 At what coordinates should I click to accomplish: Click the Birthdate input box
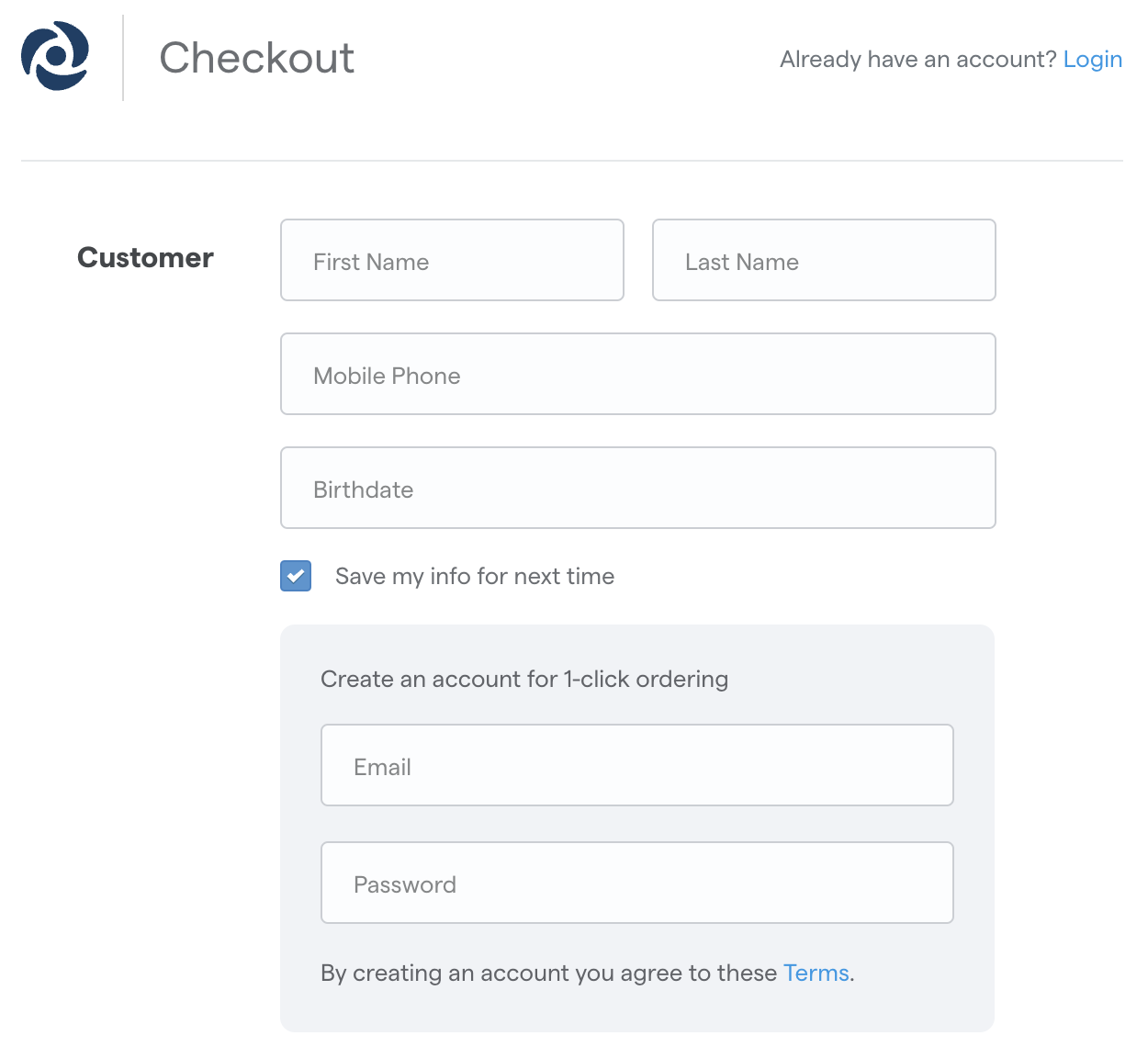638,488
